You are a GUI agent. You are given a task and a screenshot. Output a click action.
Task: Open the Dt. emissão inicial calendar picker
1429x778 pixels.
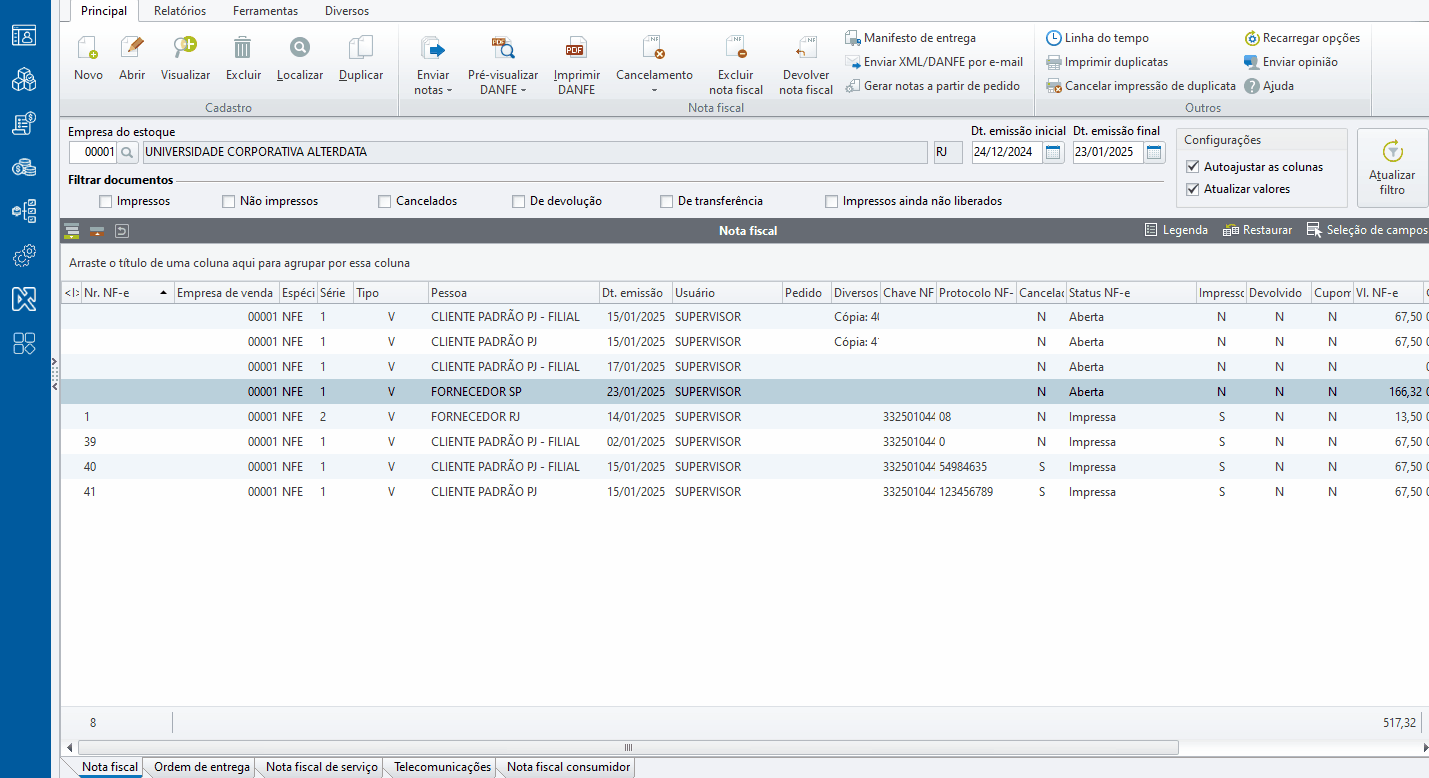point(1053,153)
